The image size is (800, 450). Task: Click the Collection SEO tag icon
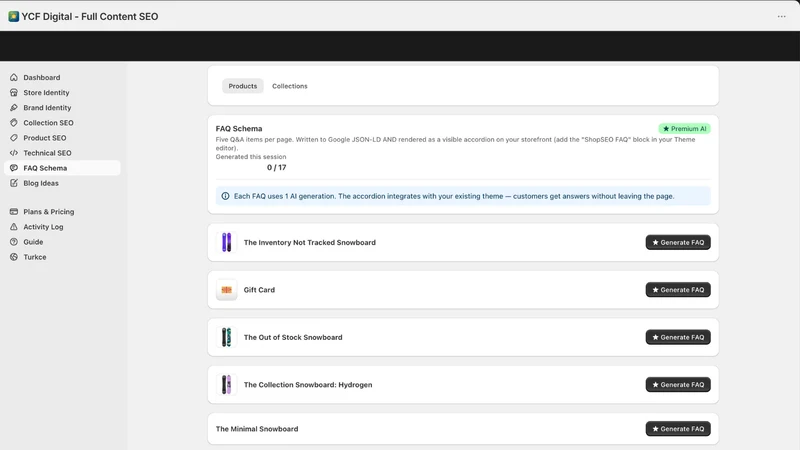pos(14,122)
